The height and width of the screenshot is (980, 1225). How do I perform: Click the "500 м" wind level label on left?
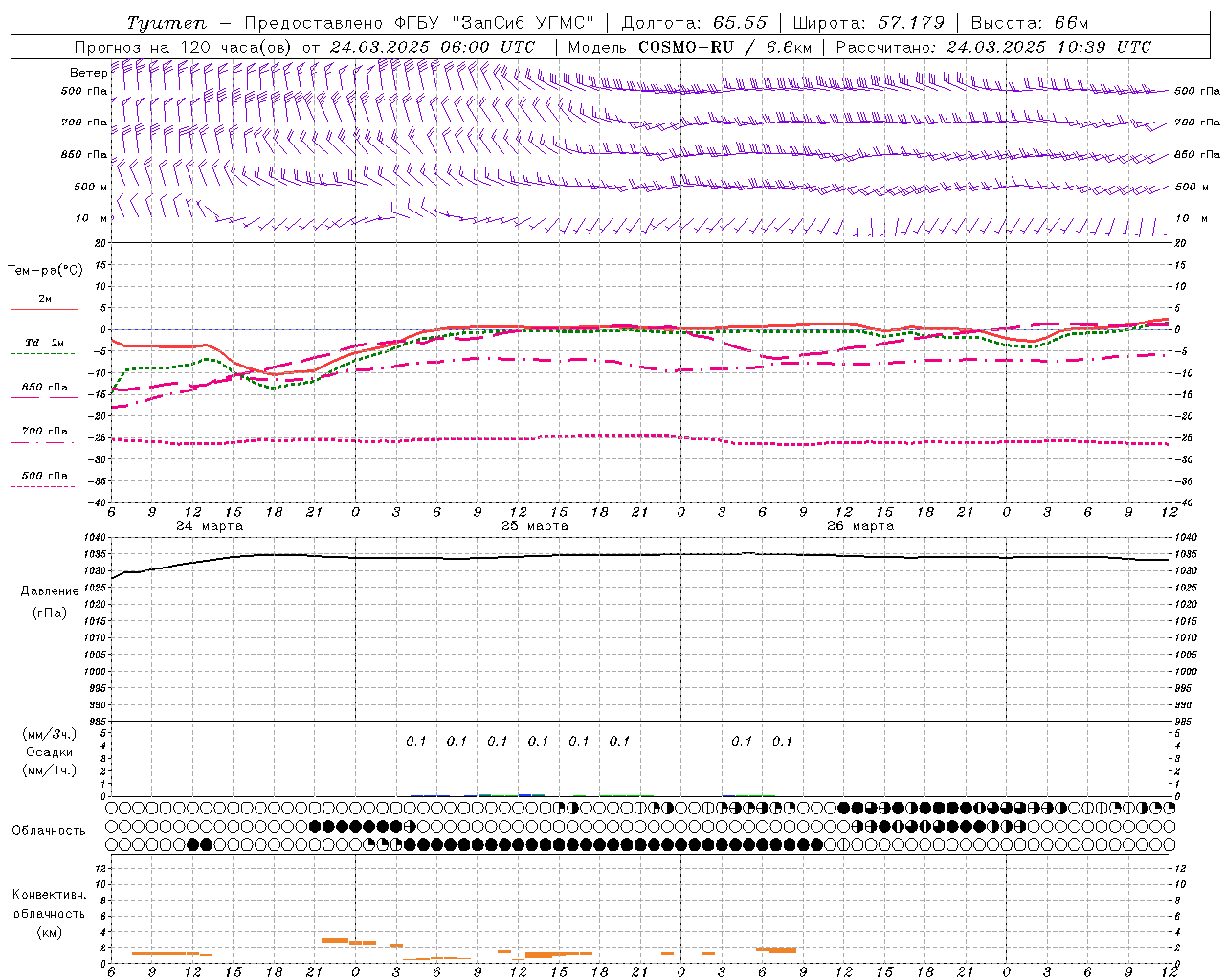click(x=91, y=187)
